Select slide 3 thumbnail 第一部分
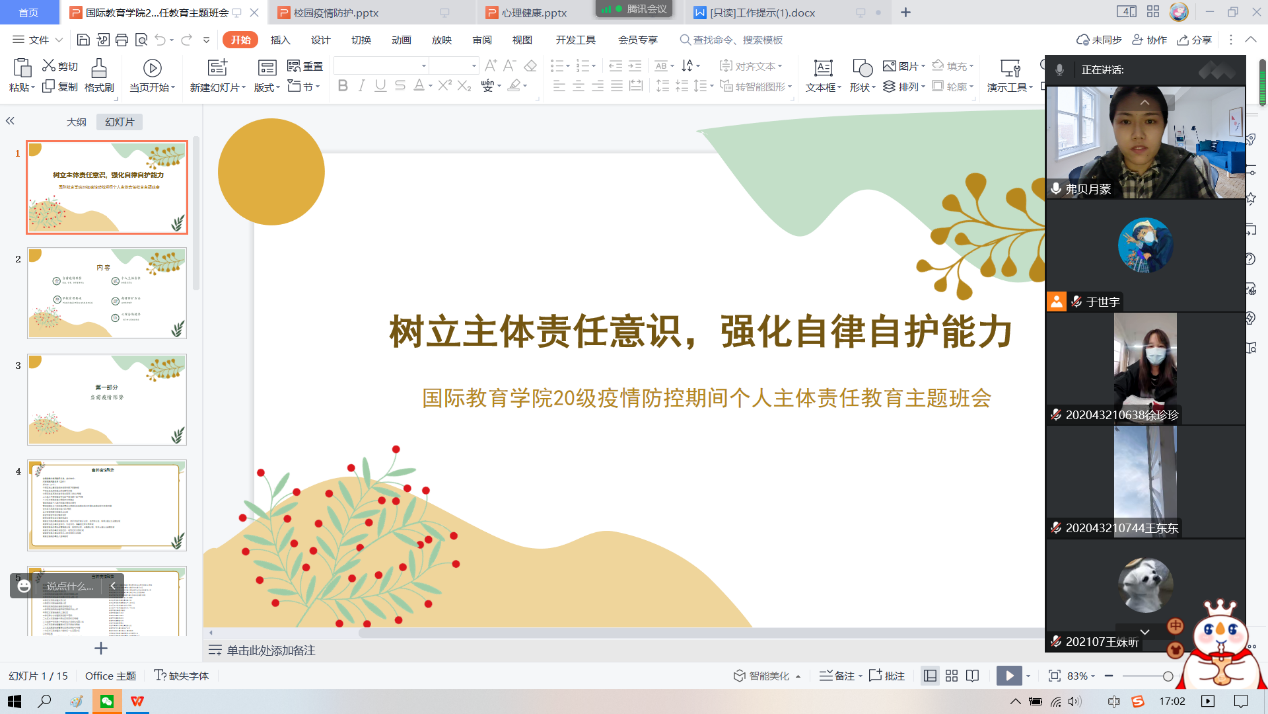Viewport: 1268px width, 714px height. click(107, 399)
